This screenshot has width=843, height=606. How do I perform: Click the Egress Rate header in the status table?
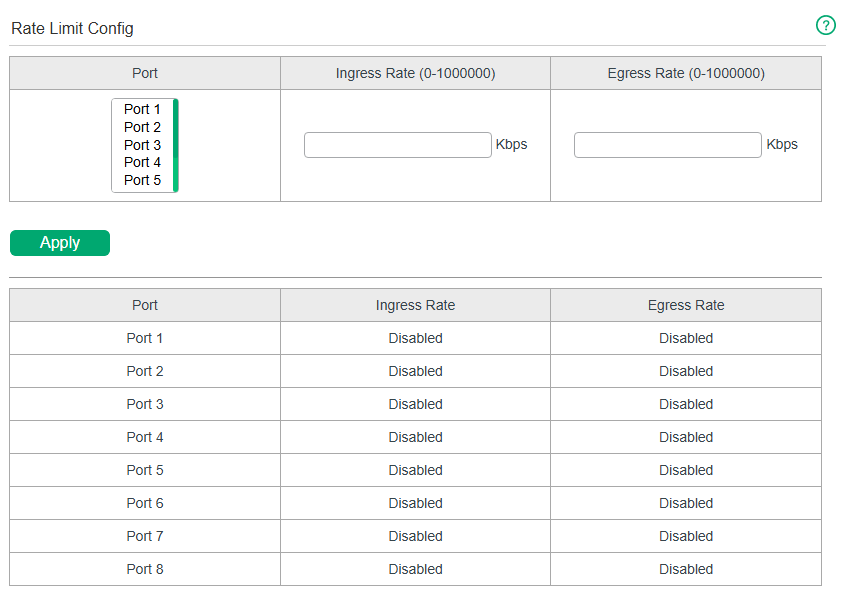(686, 305)
